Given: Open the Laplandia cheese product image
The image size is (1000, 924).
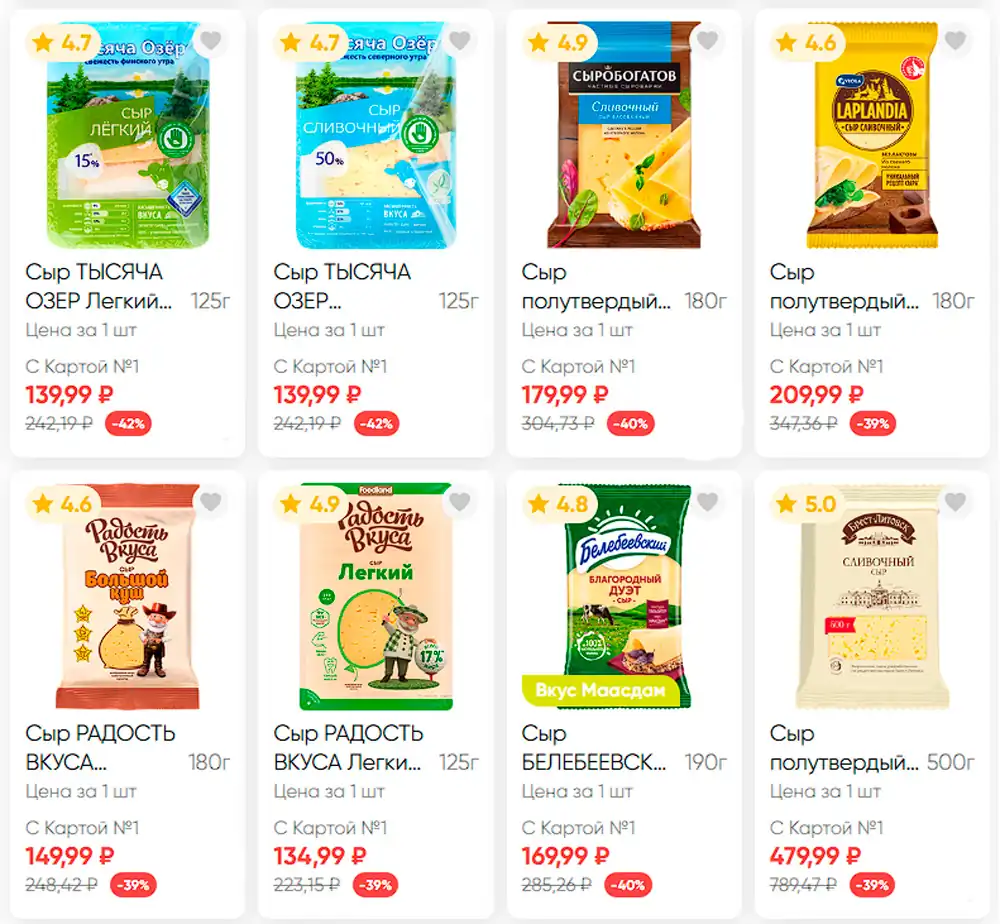Looking at the screenshot, I should click(872, 135).
